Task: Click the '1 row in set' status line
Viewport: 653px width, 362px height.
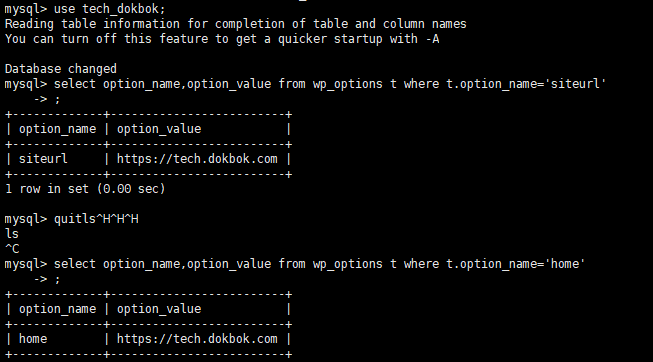Action: (85, 189)
